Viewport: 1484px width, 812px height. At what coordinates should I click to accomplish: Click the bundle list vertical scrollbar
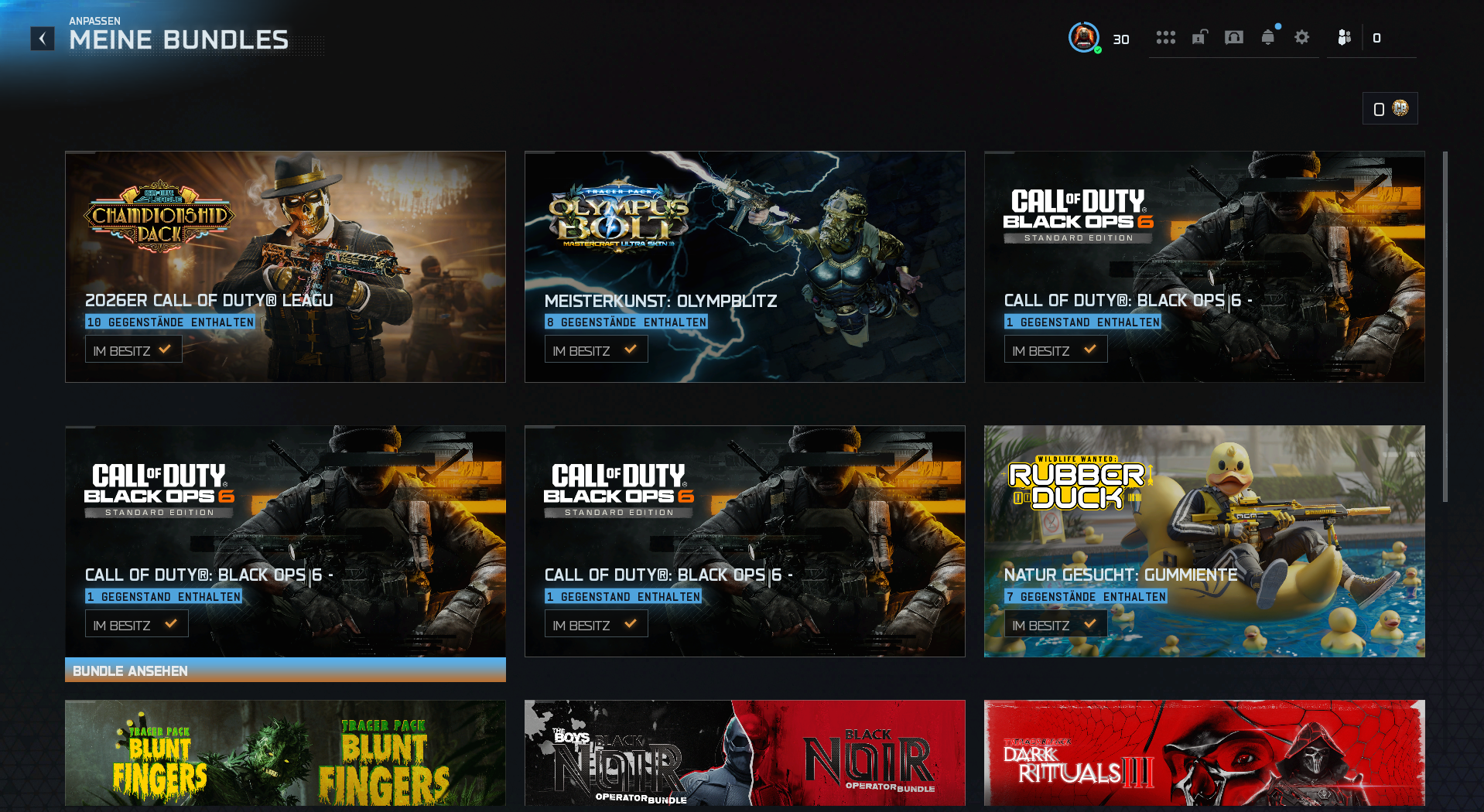pyautogui.click(x=1445, y=326)
